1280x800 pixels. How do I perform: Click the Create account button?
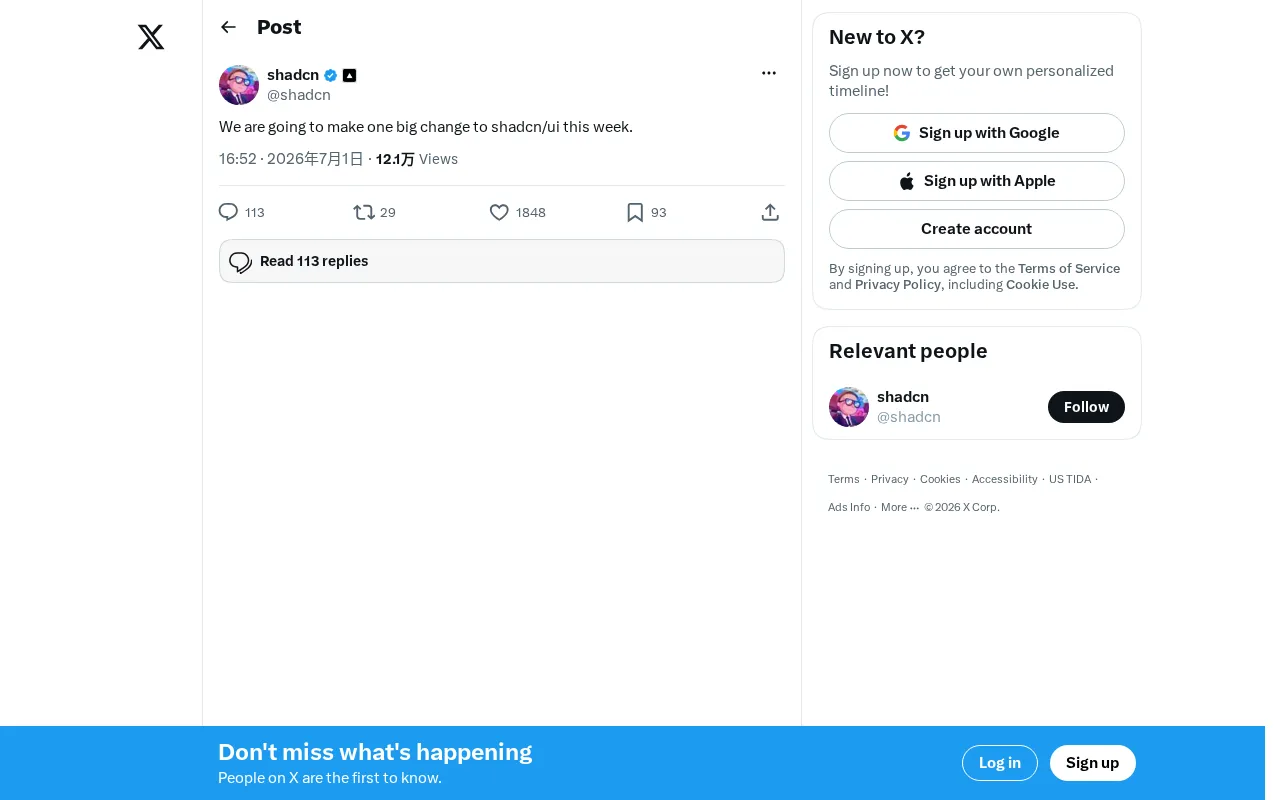[x=977, y=229]
